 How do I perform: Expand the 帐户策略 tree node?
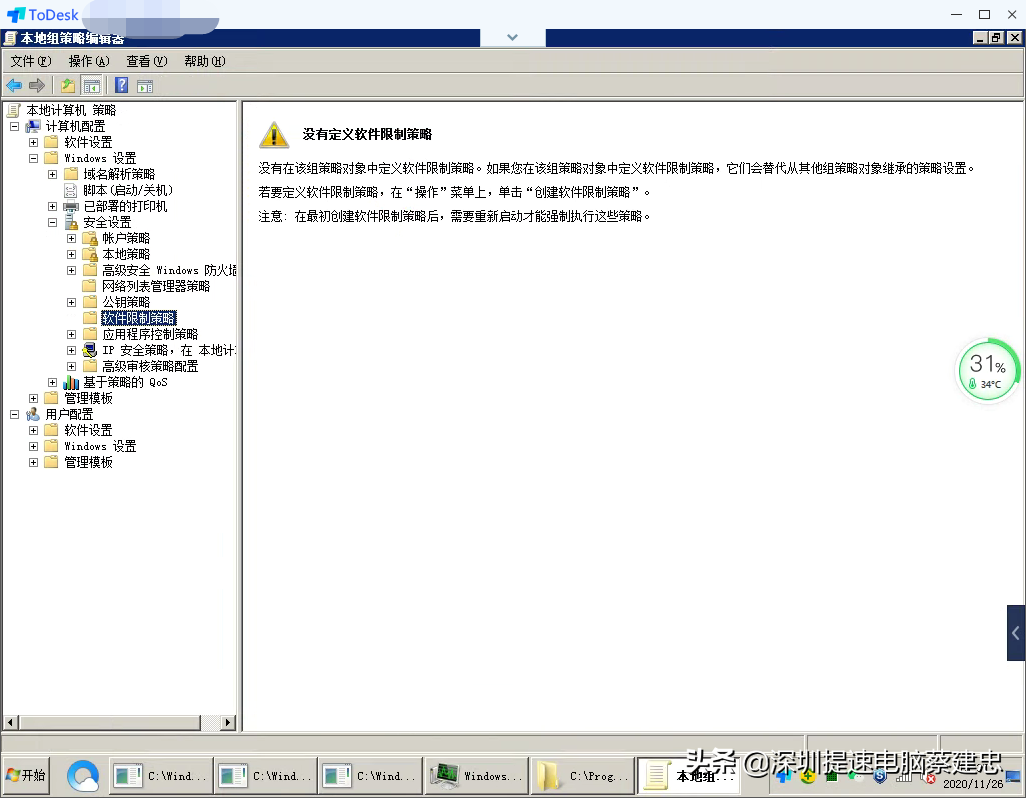tap(70, 237)
